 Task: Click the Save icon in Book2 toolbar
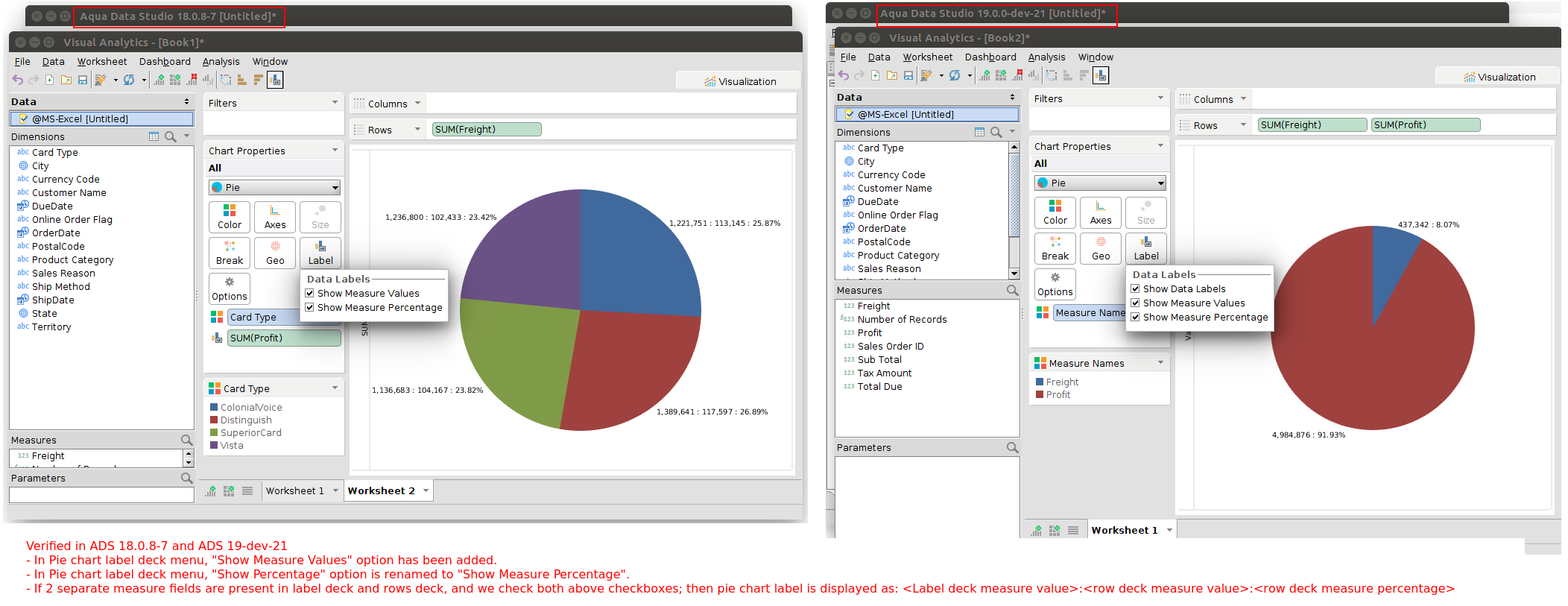[908, 75]
